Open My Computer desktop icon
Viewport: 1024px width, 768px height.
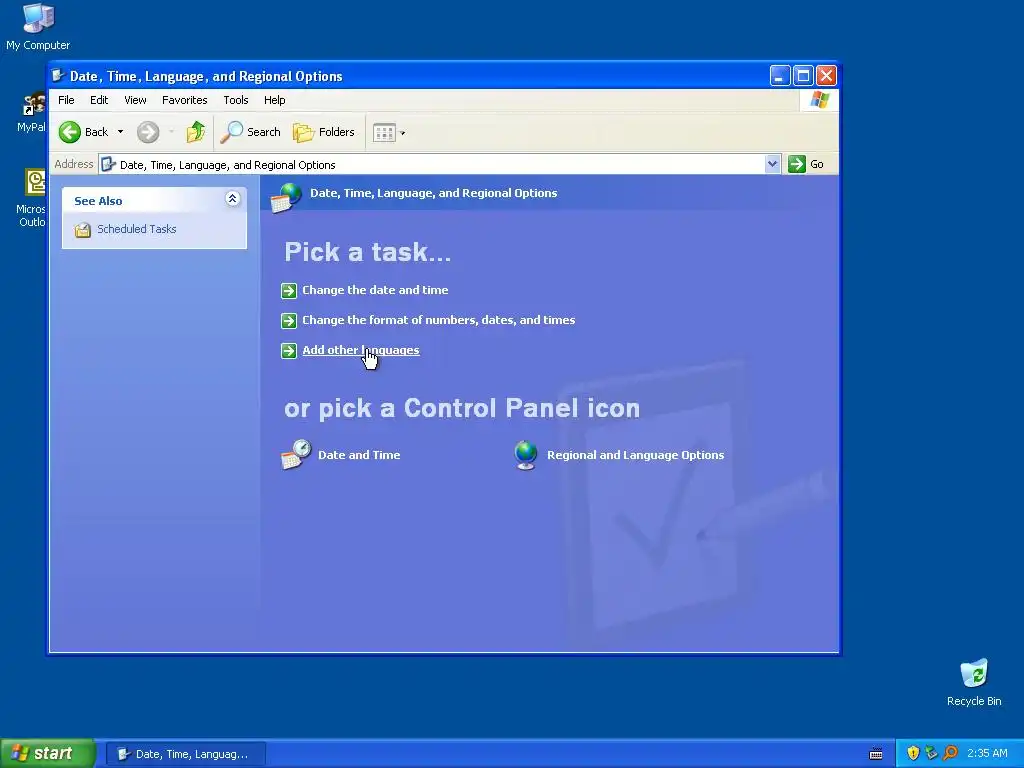(x=38, y=27)
